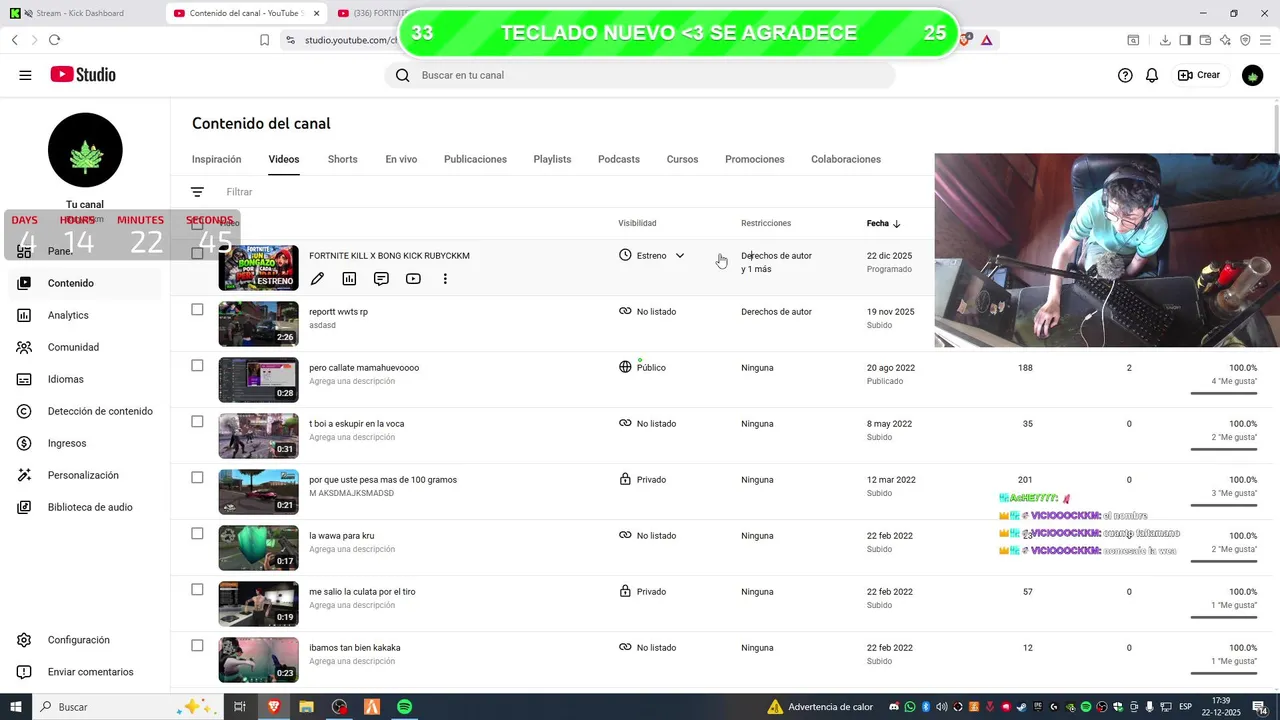Click the Task View taskbar icon
1280x720 pixels.
[x=240, y=707]
